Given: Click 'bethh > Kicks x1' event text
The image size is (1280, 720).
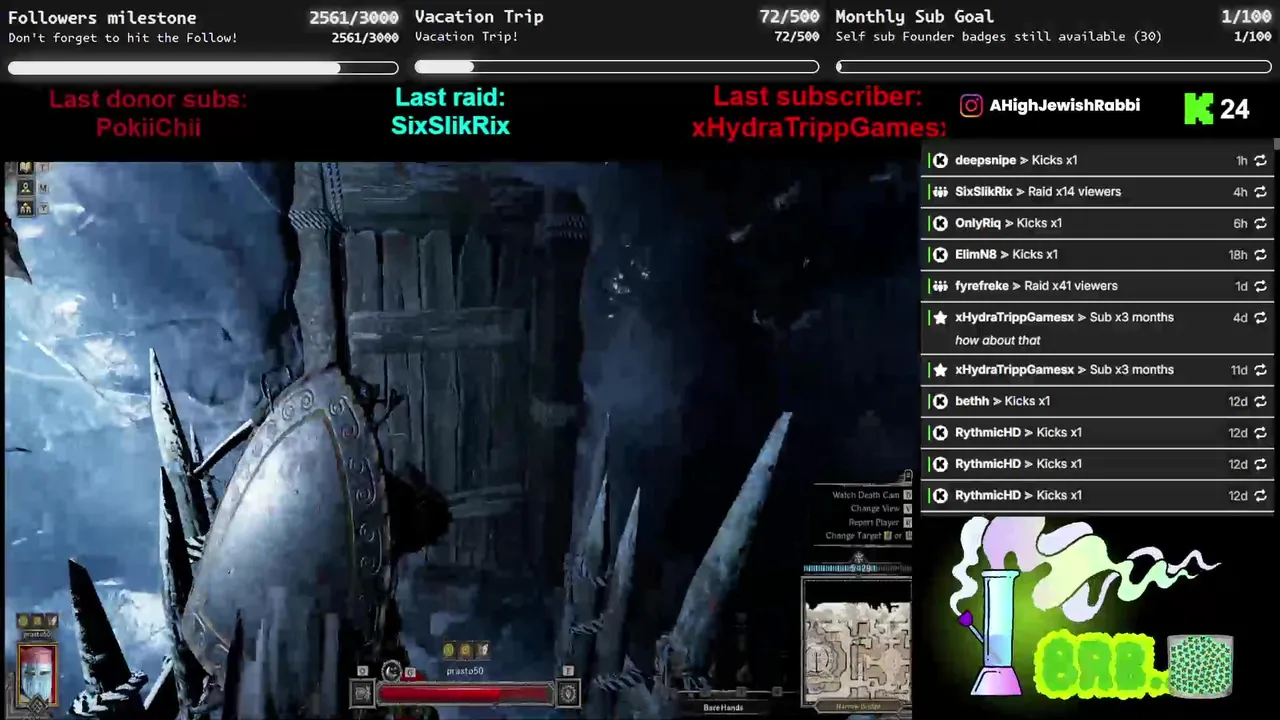Looking at the screenshot, I should click(x=1002, y=402).
